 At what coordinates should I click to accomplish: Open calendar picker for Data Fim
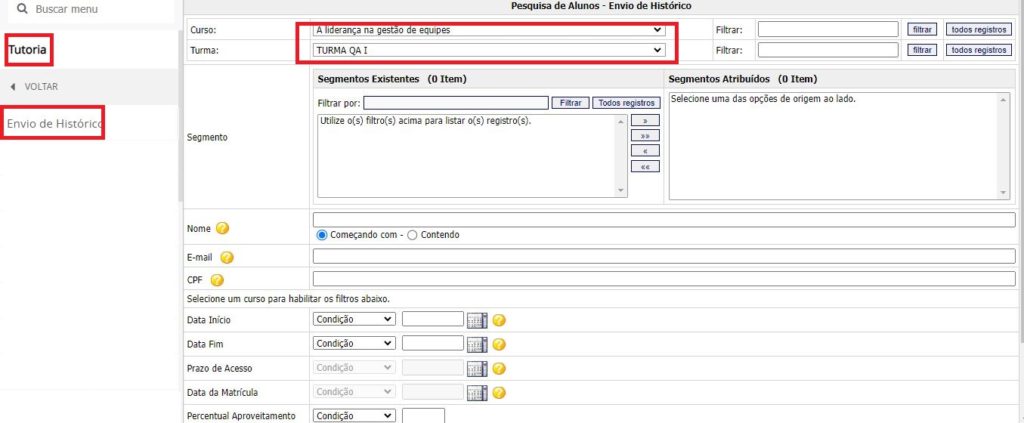pos(477,344)
